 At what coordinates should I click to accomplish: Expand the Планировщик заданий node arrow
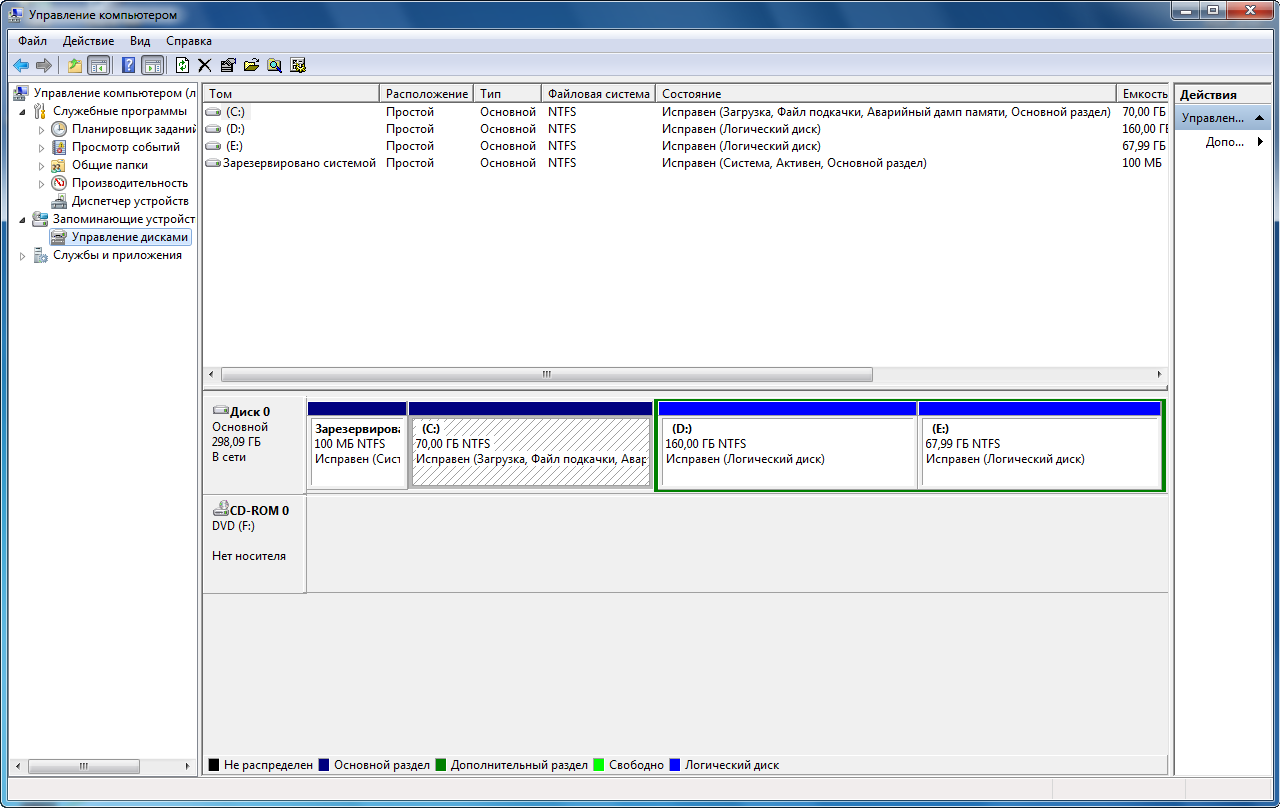pyautogui.click(x=42, y=129)
